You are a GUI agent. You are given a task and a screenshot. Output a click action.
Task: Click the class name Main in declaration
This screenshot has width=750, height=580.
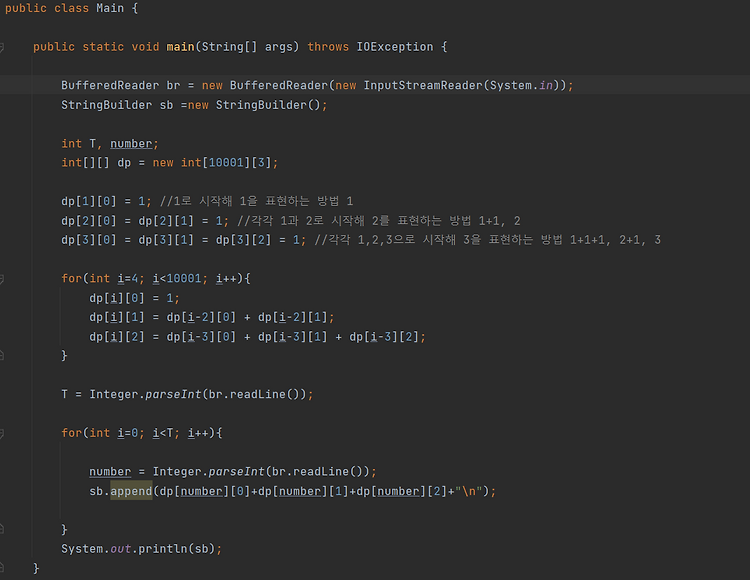click(110, 8)
